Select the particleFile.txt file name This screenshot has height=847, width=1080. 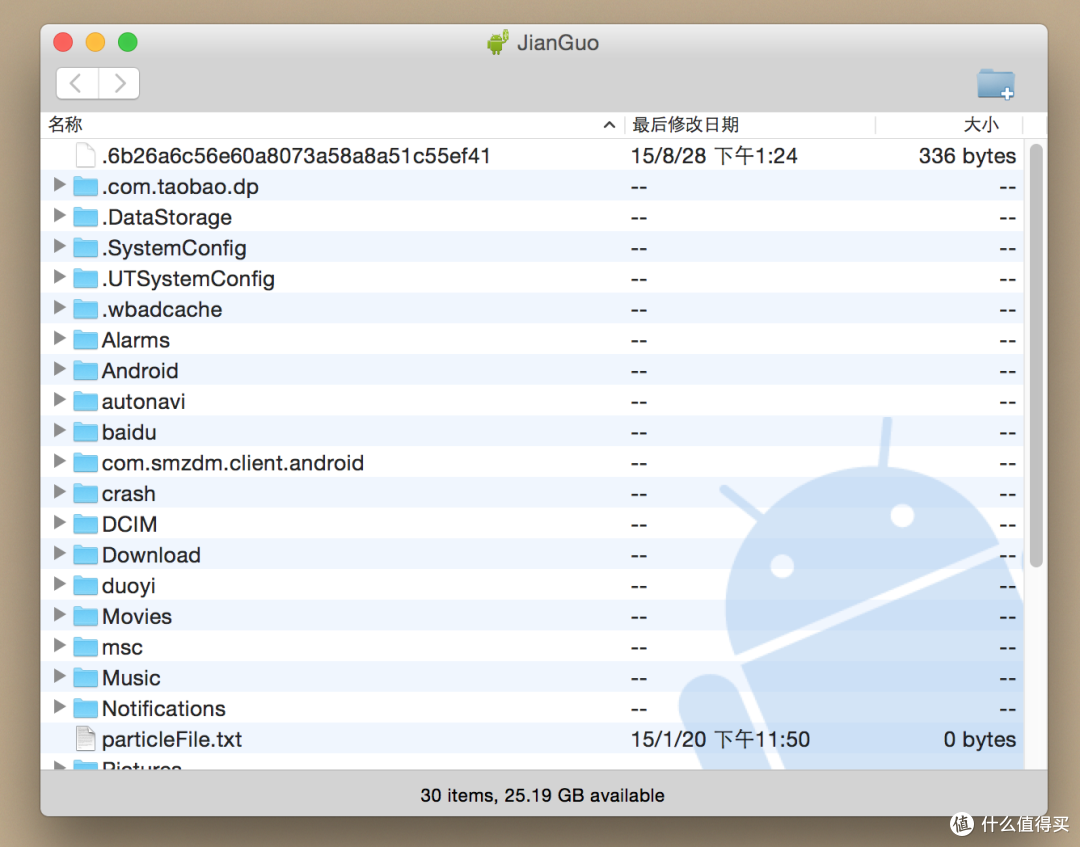(x=172, y=740)
